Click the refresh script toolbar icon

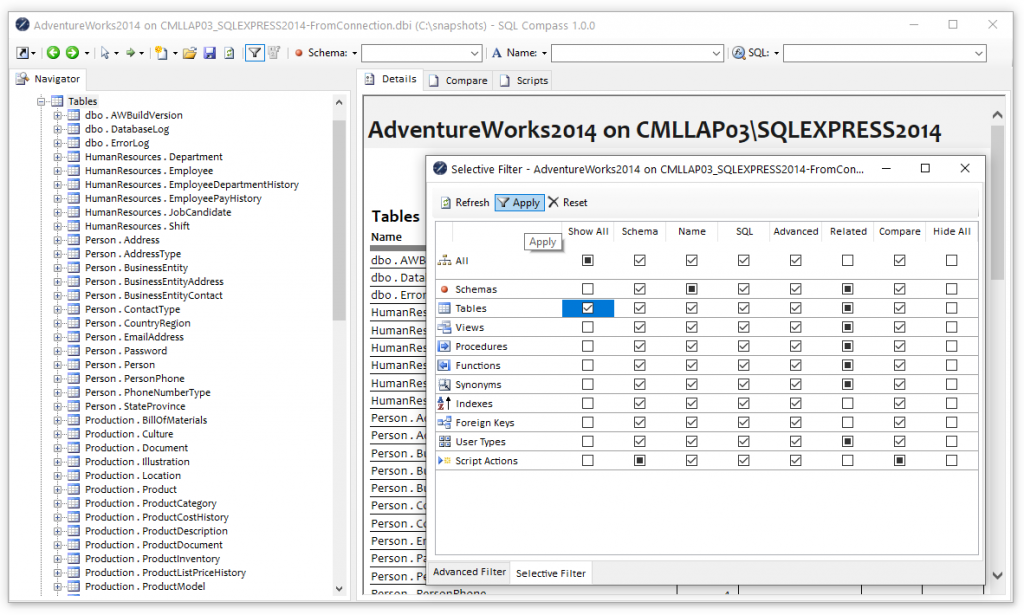click(228, 53)
